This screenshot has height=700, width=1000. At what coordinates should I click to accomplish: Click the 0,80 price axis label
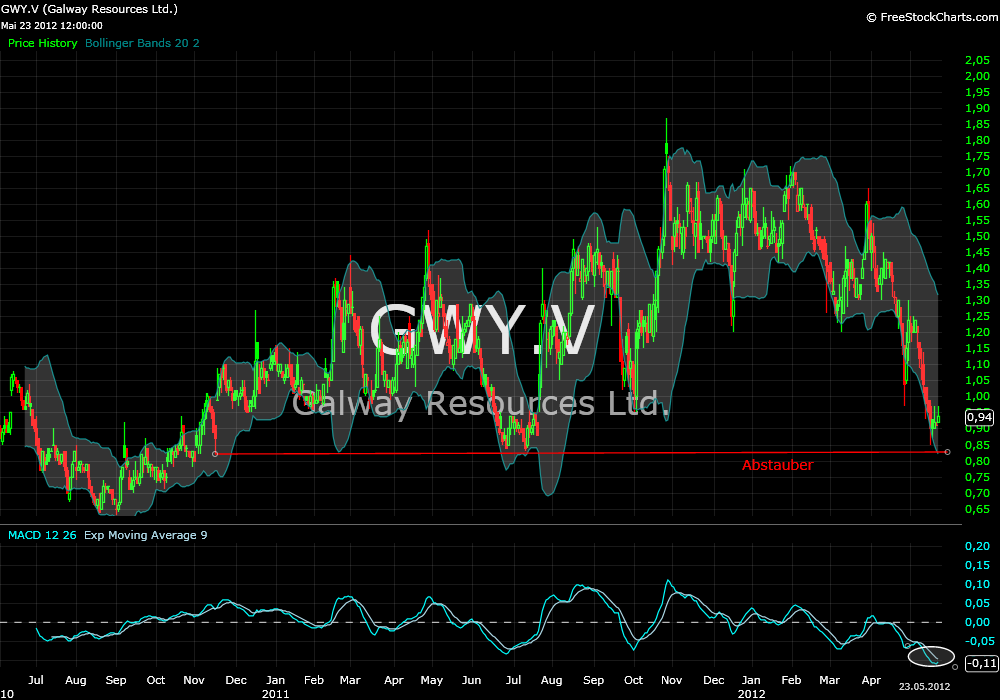coord(978,461)
